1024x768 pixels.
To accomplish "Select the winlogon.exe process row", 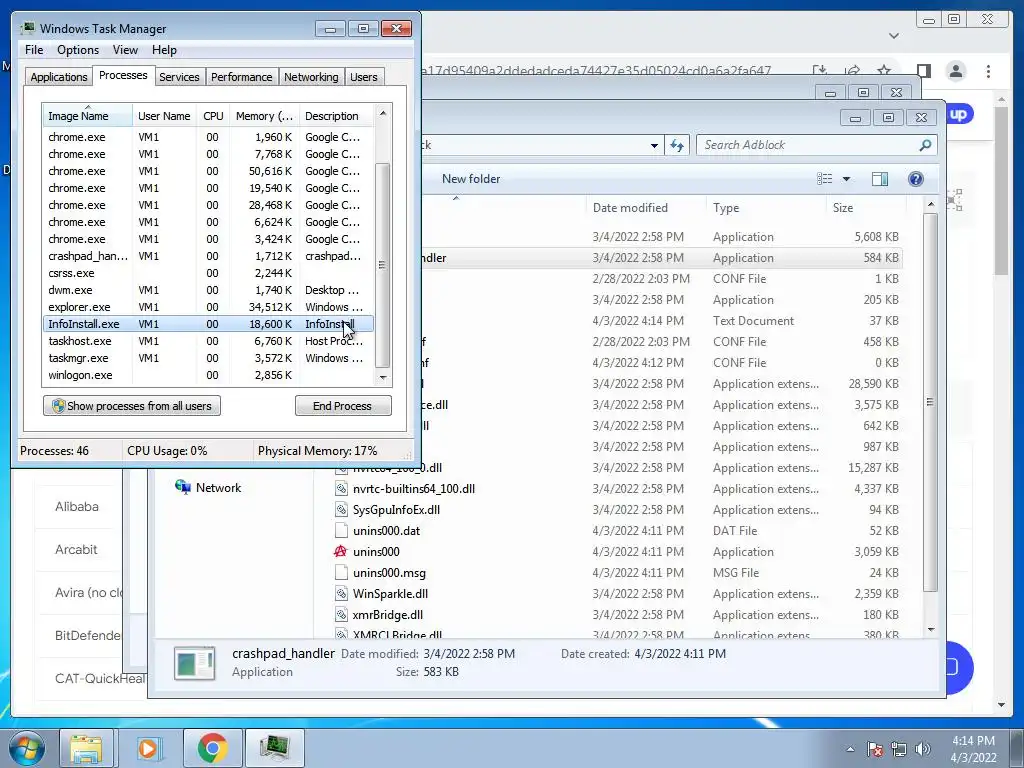I will 208,375.
